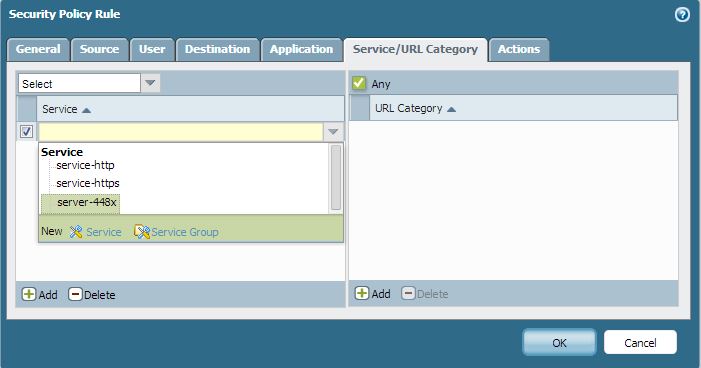Choose service-http from the list
Viewport: 701px width, 368px height.
coord(85,165)
